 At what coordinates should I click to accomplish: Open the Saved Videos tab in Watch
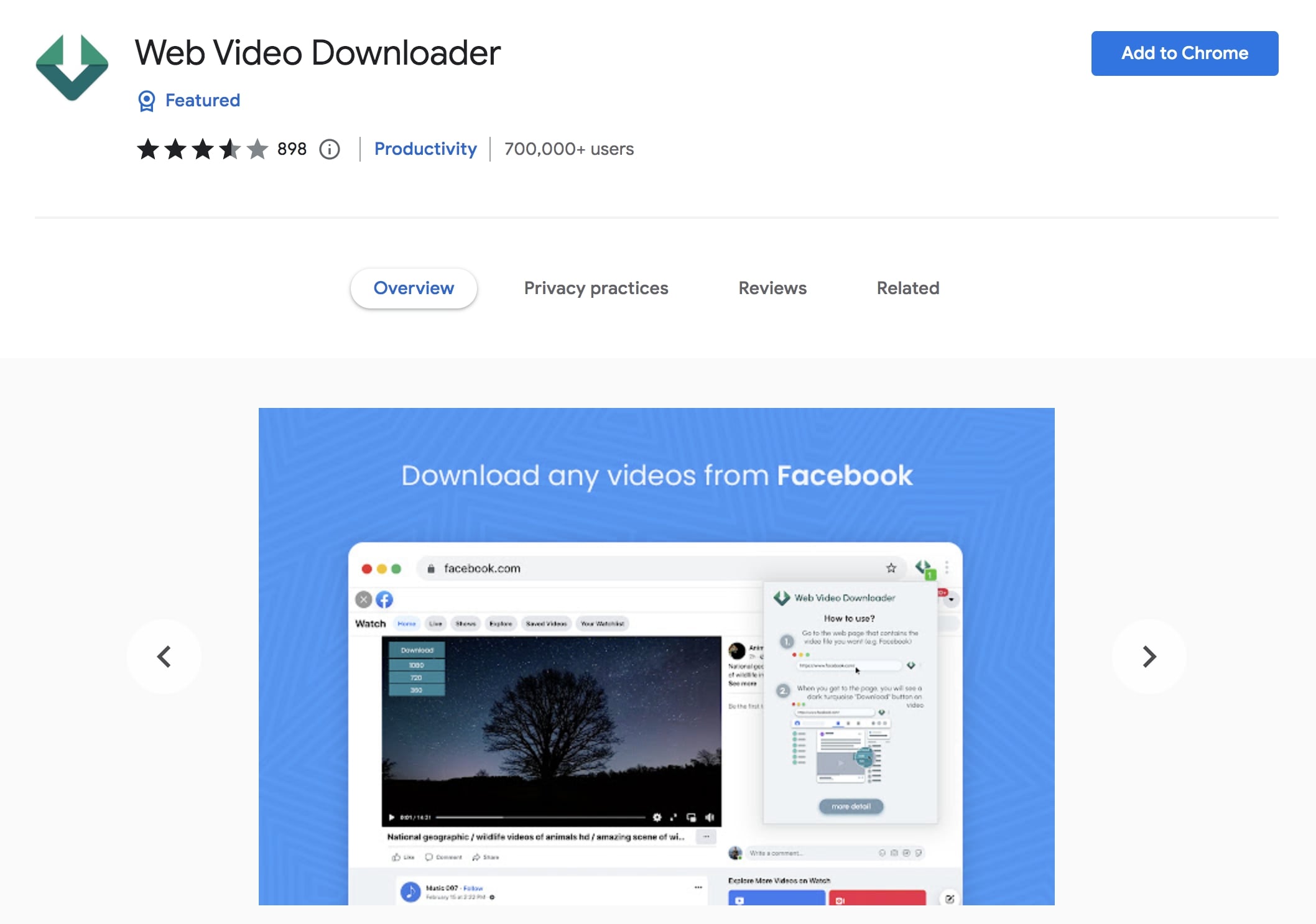546,624
